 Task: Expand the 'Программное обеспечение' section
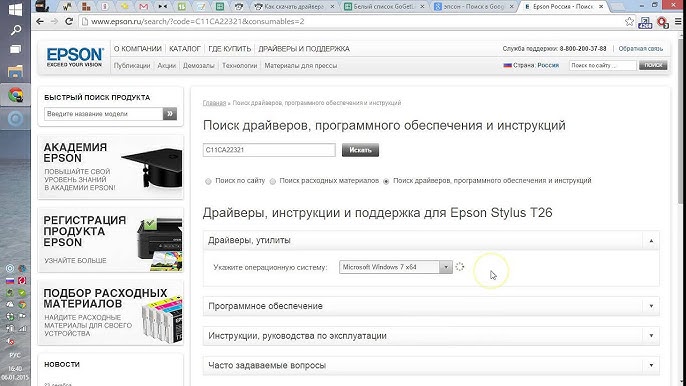point(431,306)
